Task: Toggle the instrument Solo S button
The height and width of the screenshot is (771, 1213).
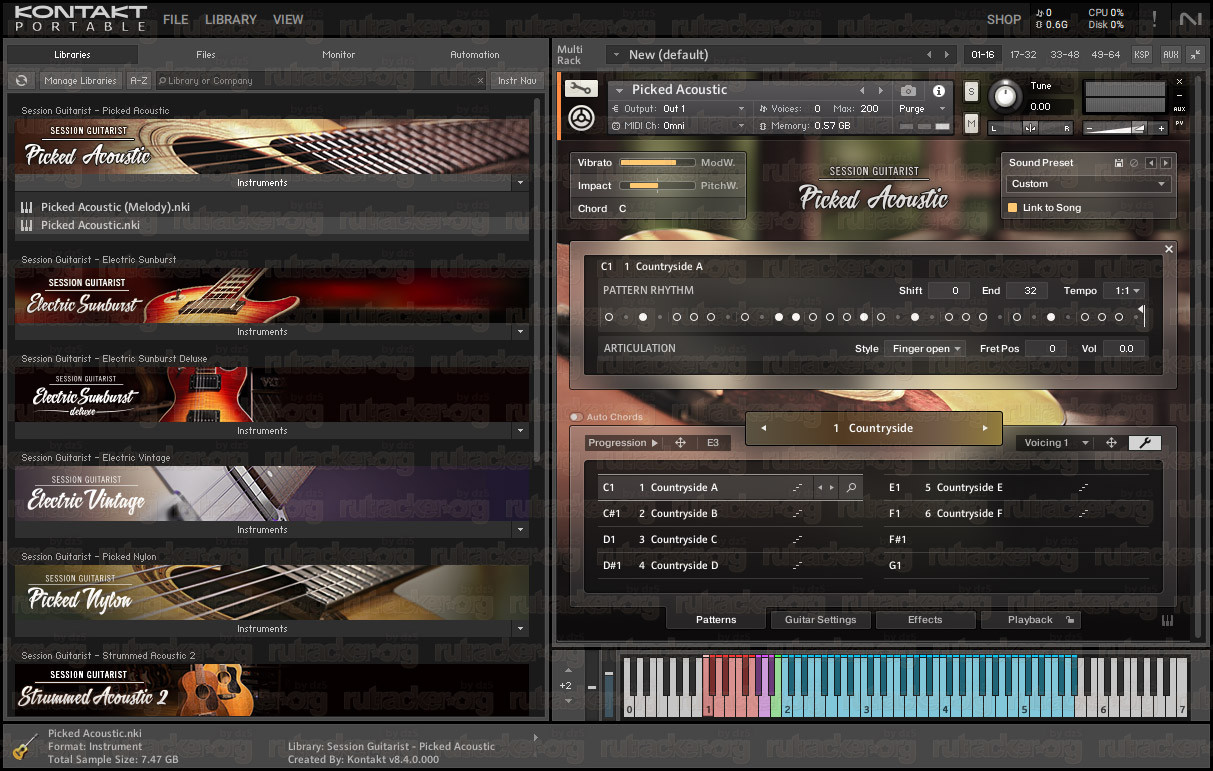Action: coord(971,92)
